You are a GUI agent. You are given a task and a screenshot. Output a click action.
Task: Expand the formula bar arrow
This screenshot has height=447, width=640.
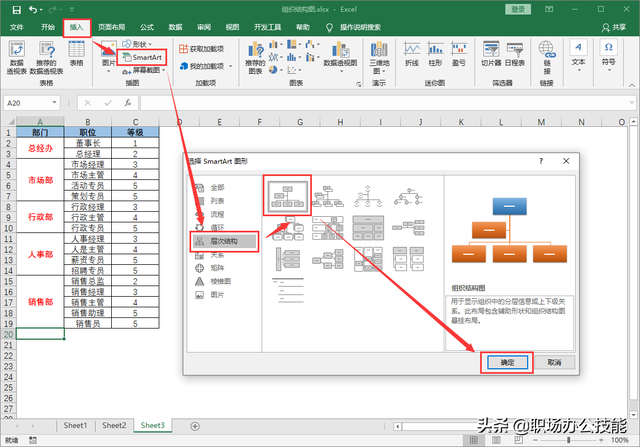tap(632, 102)
